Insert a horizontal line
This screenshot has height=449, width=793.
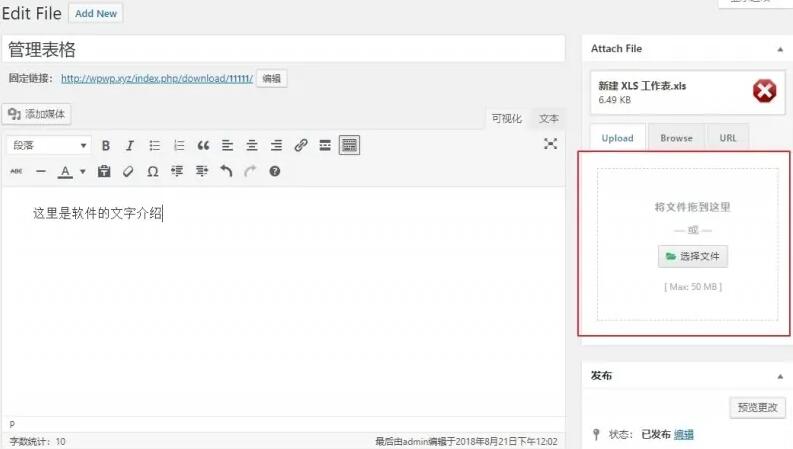coord(41,171)
